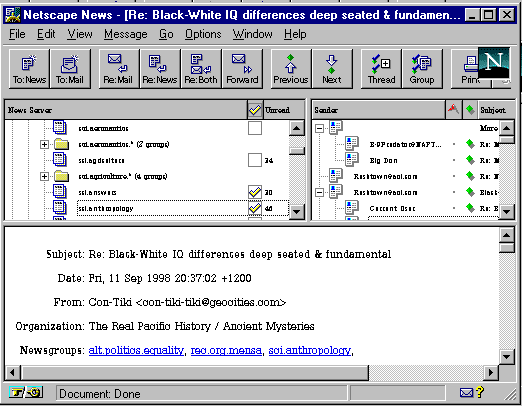Click the sci.aeronautics newsgroup document icon

[60, 127]
